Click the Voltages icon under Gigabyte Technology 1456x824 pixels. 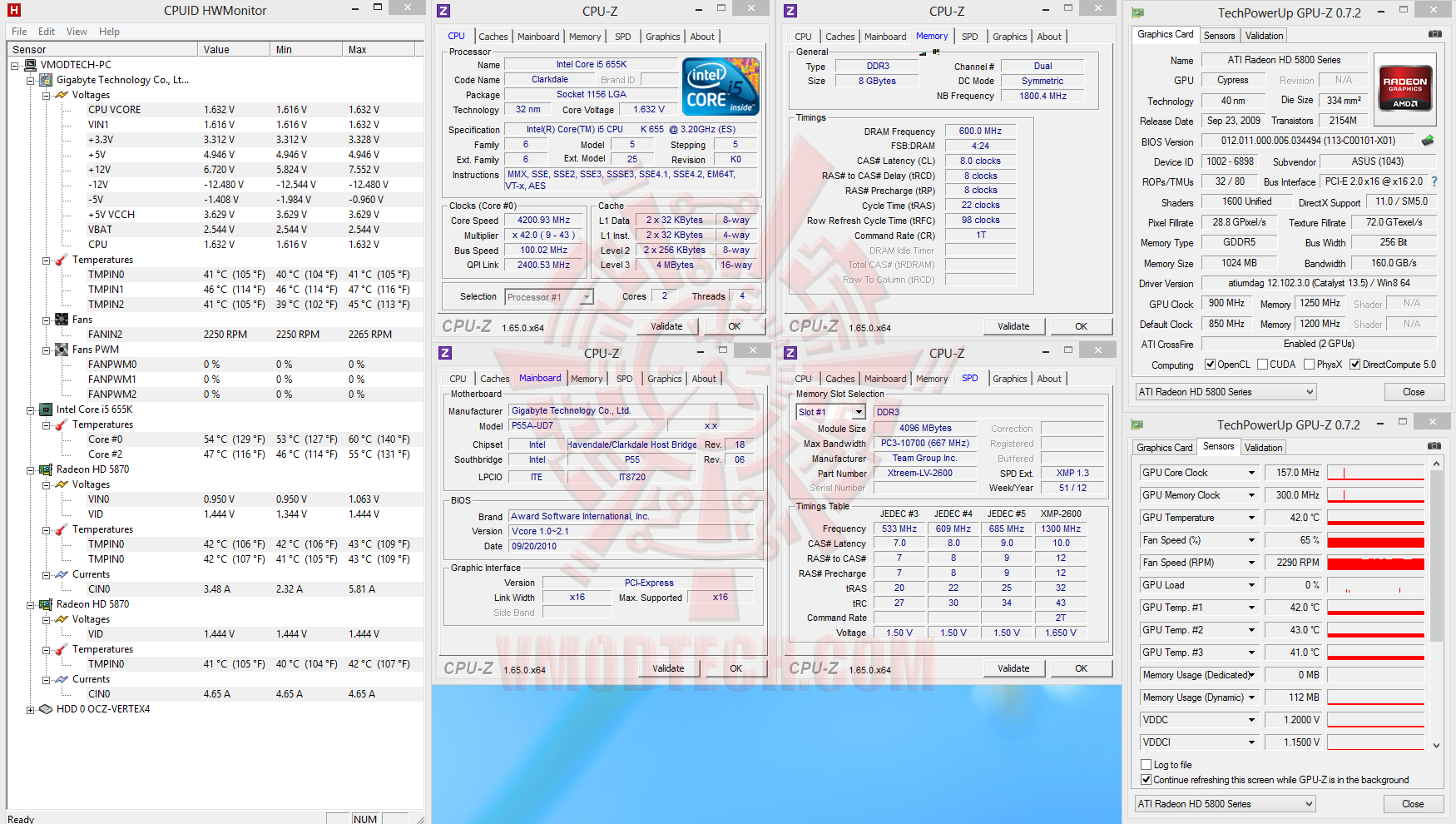(62, 95)
